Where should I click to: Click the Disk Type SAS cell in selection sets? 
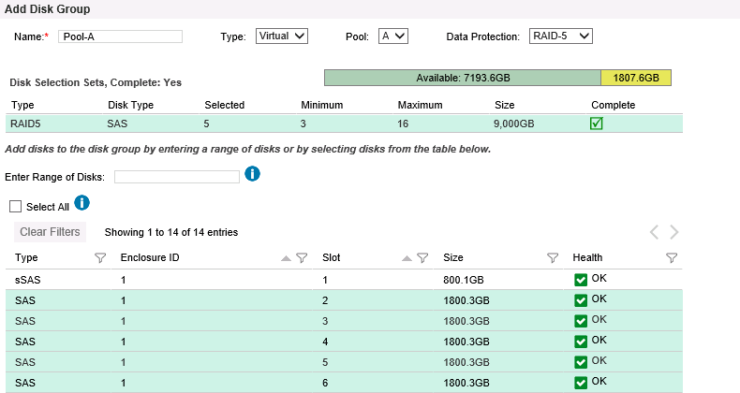pyautogui.click(x=117, y=124)
